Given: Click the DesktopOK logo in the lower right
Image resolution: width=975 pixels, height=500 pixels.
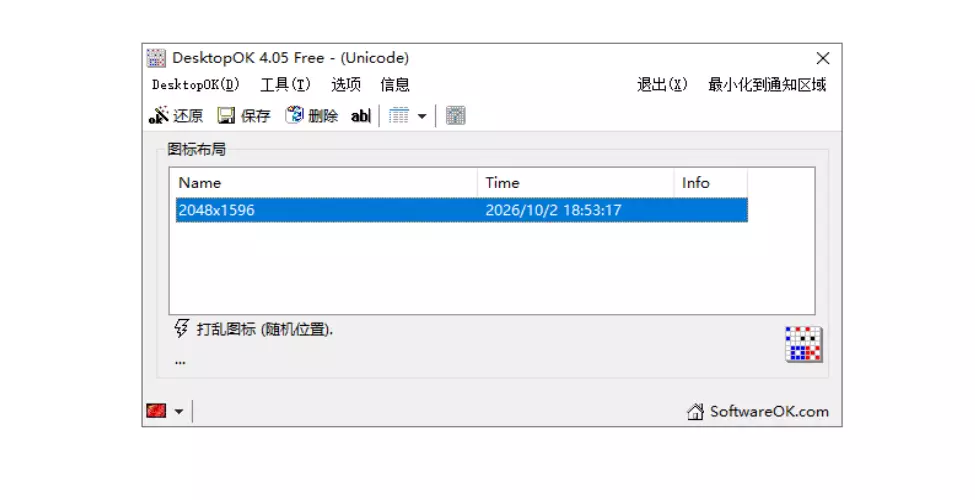Looking at the screenshot, I should click(x=803, y=344).
